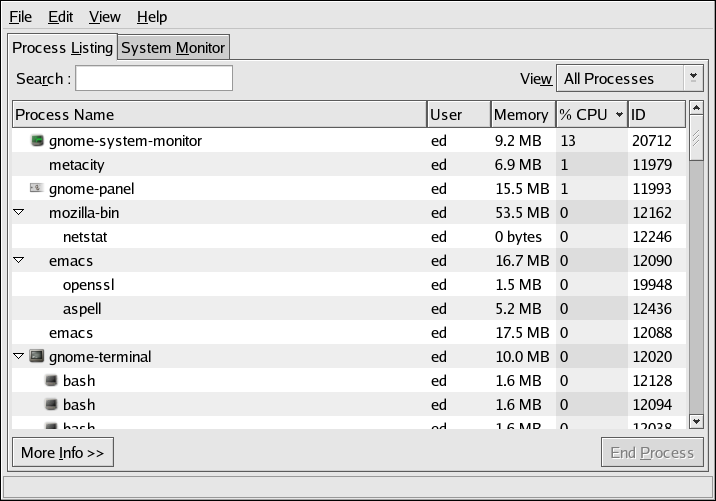Open the Edit menu
This screenshot has width=716, height=501.
60,17
